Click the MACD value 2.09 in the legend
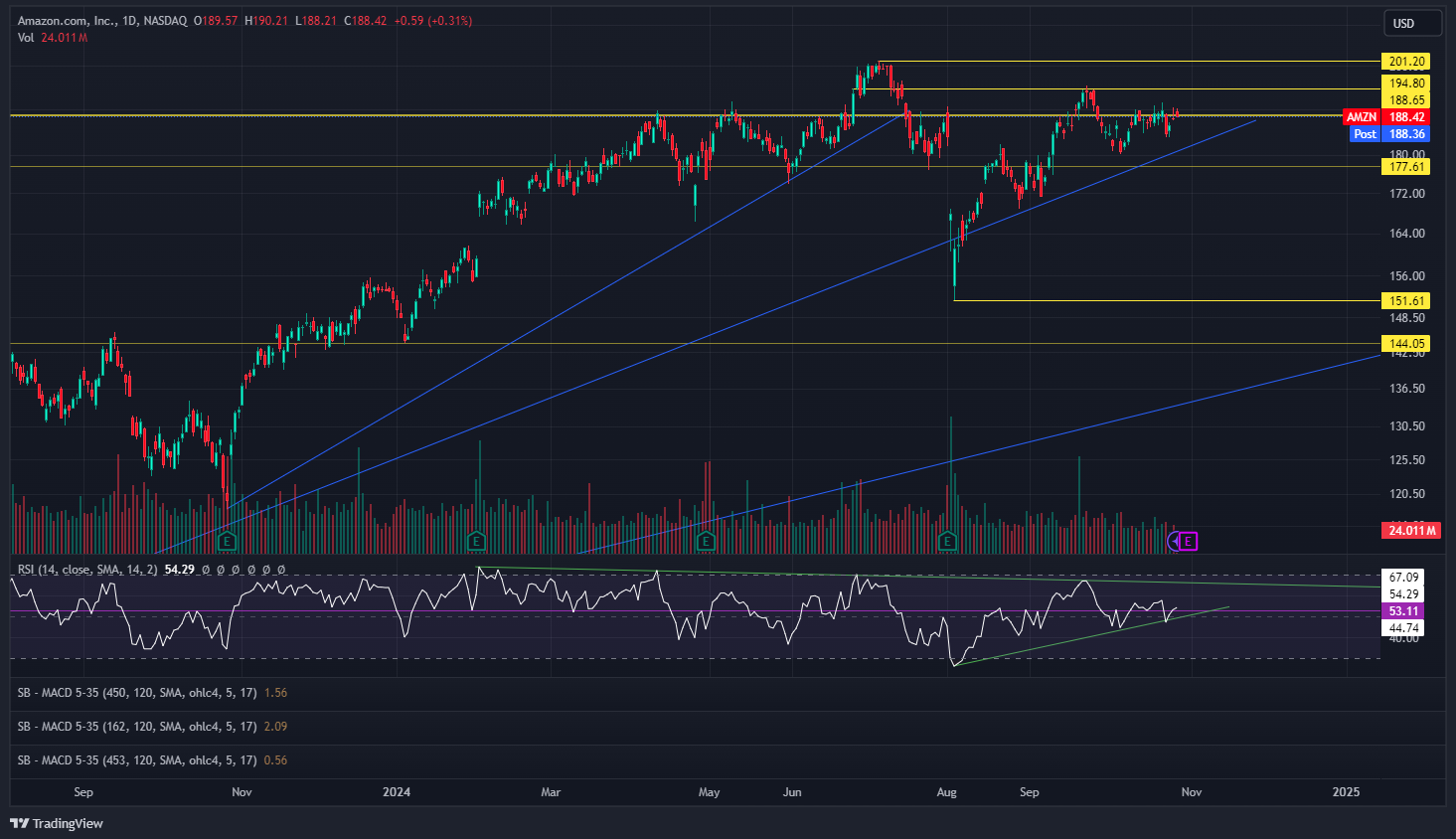 point(275,727)
